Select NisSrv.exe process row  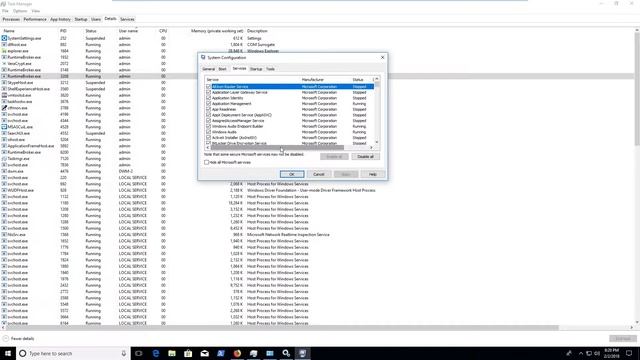point(318,235)
